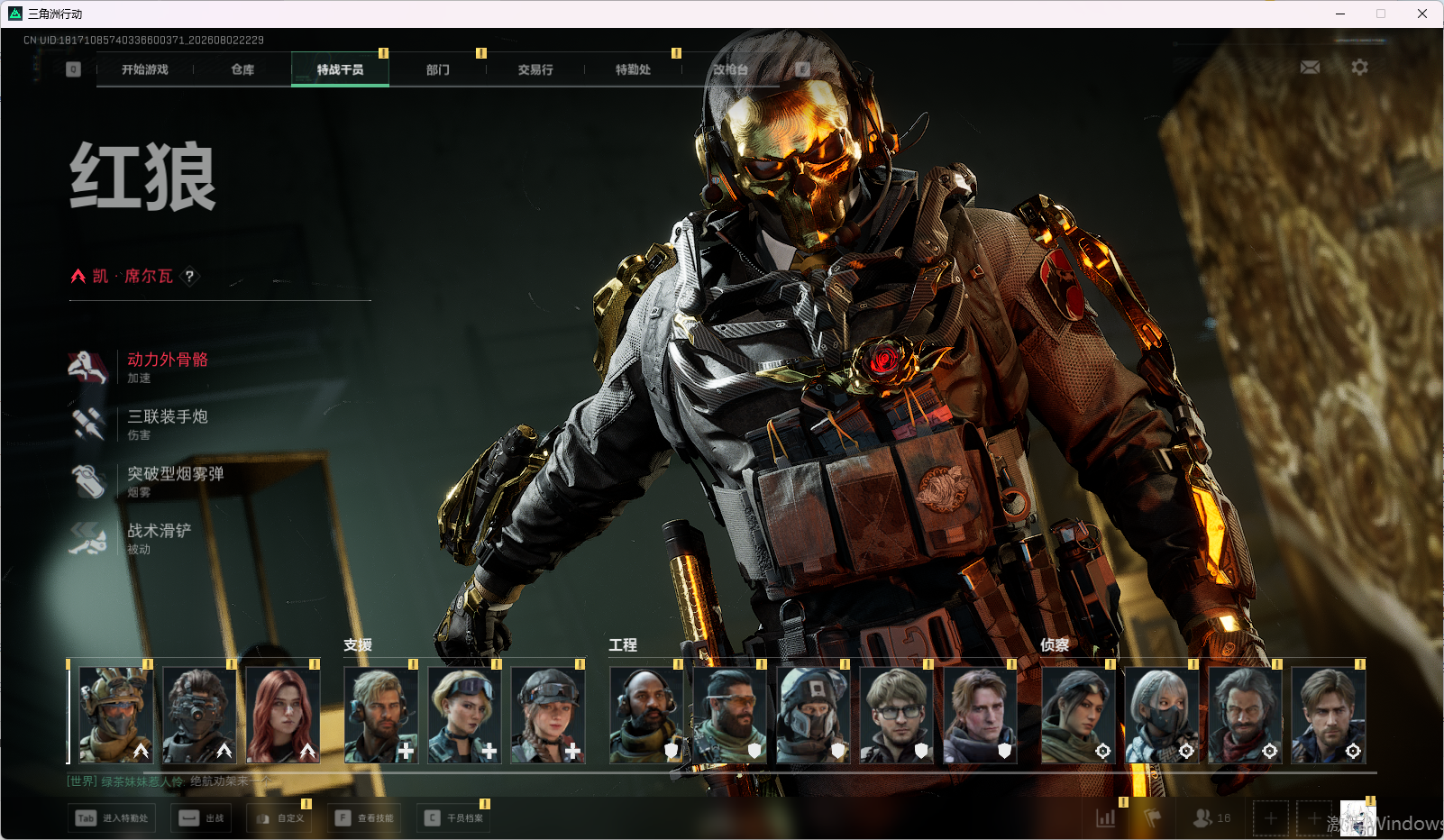
Task: Click the 凯·席尔瓦 real name text
Action: (133, 277)
